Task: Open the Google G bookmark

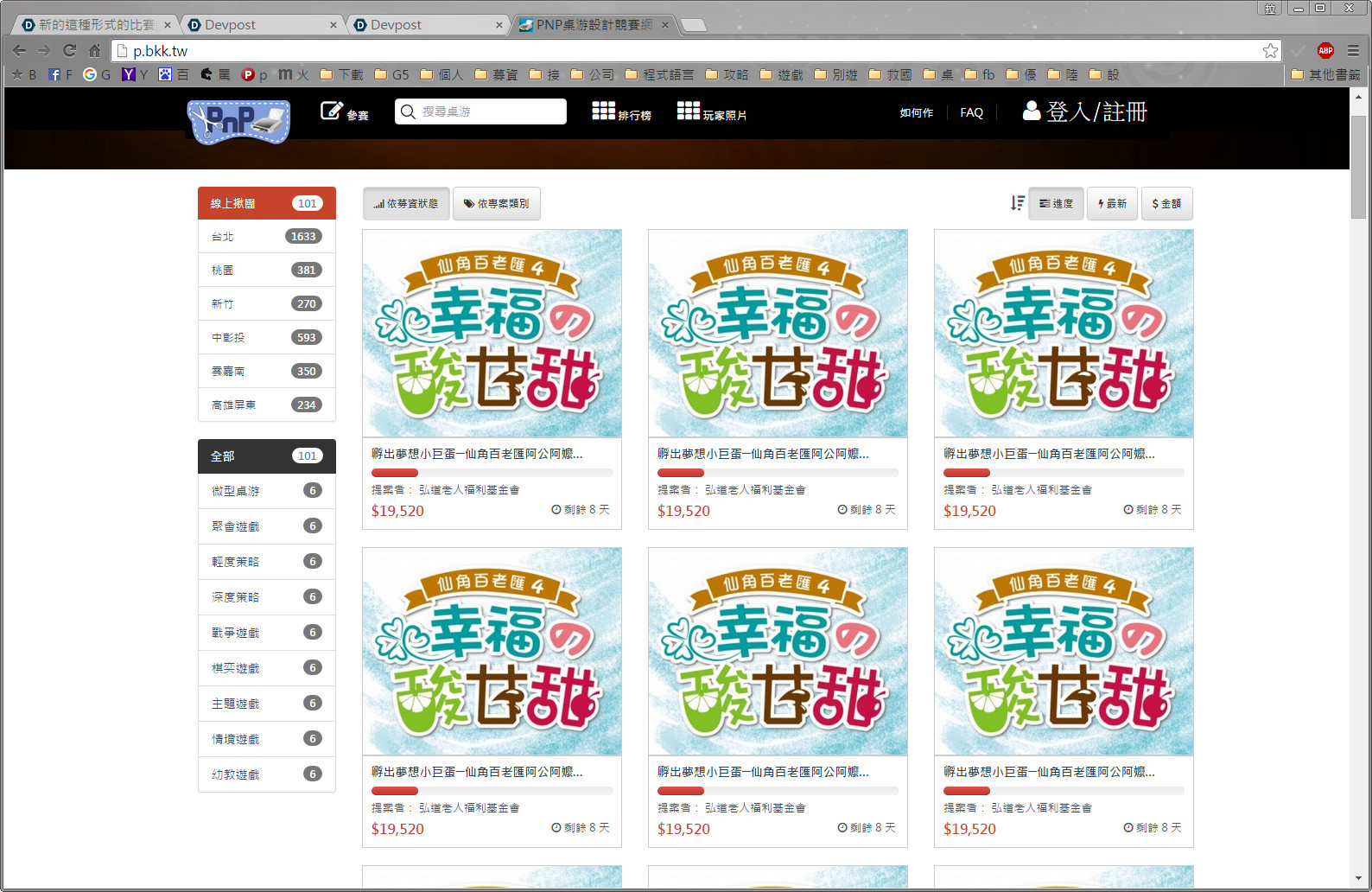Action: pyautogui.click(x=97, y=75)
